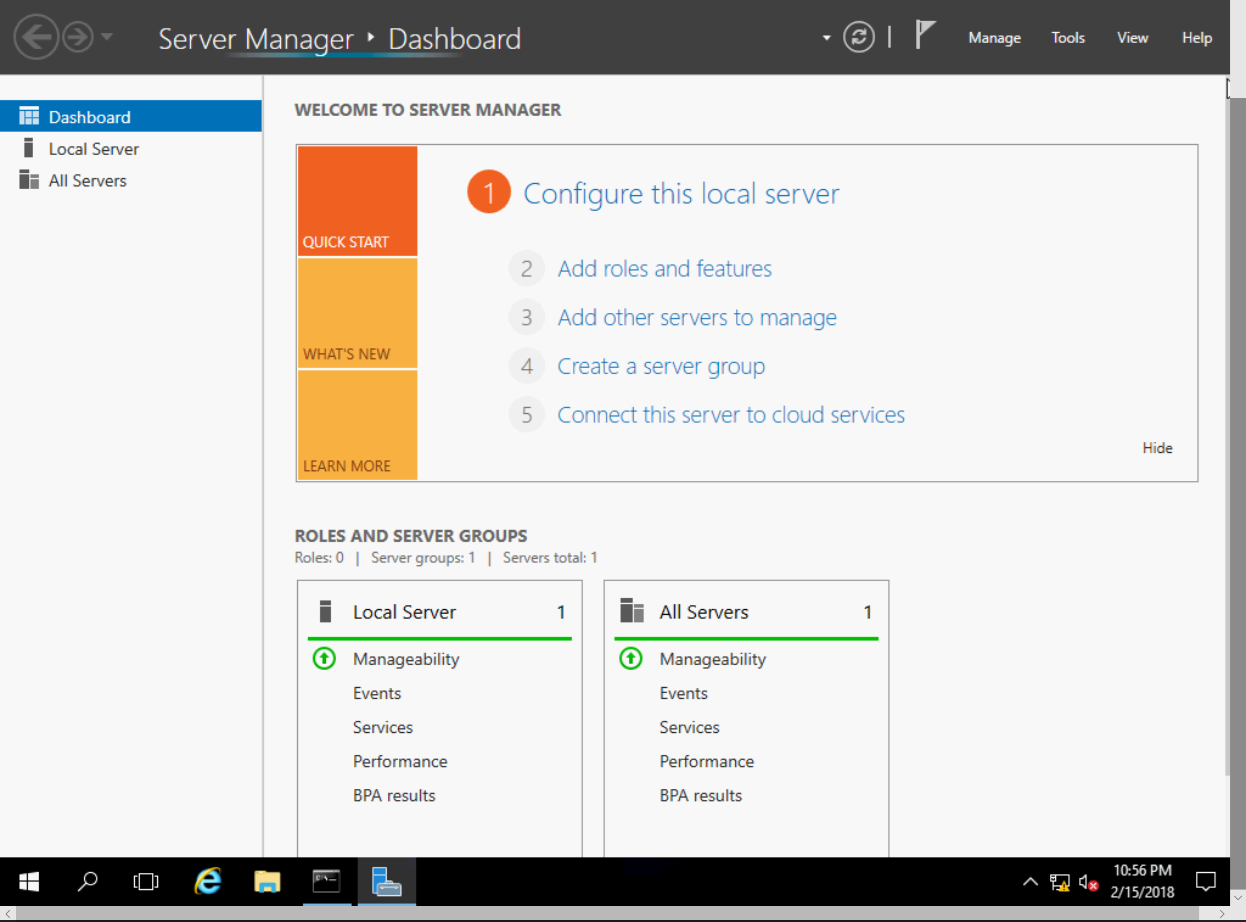
Task: Open Events in All Servers tile
Action: 684,693
